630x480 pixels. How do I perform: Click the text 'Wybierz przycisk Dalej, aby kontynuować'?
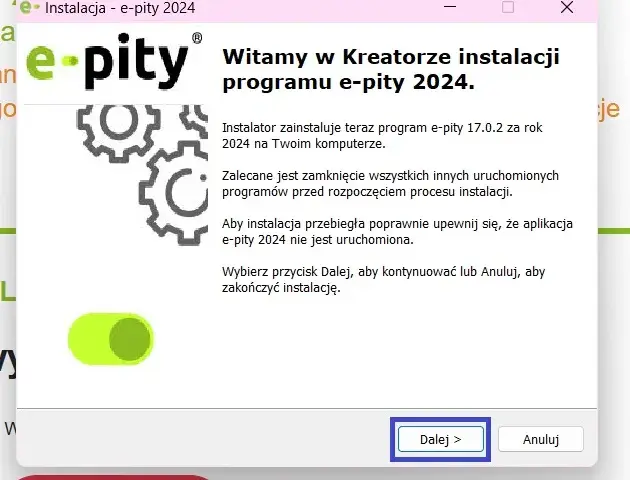click(x=340, y=272)
